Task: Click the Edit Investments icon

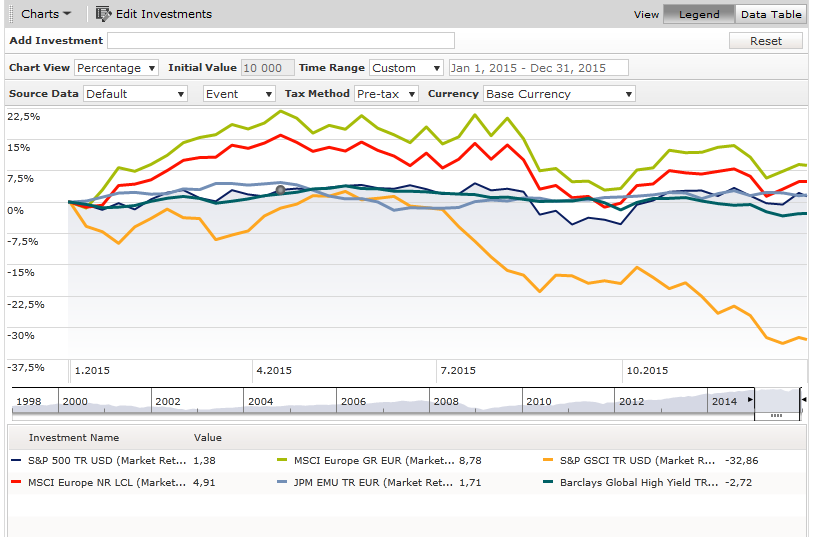Action: click(x=103, y=14)
